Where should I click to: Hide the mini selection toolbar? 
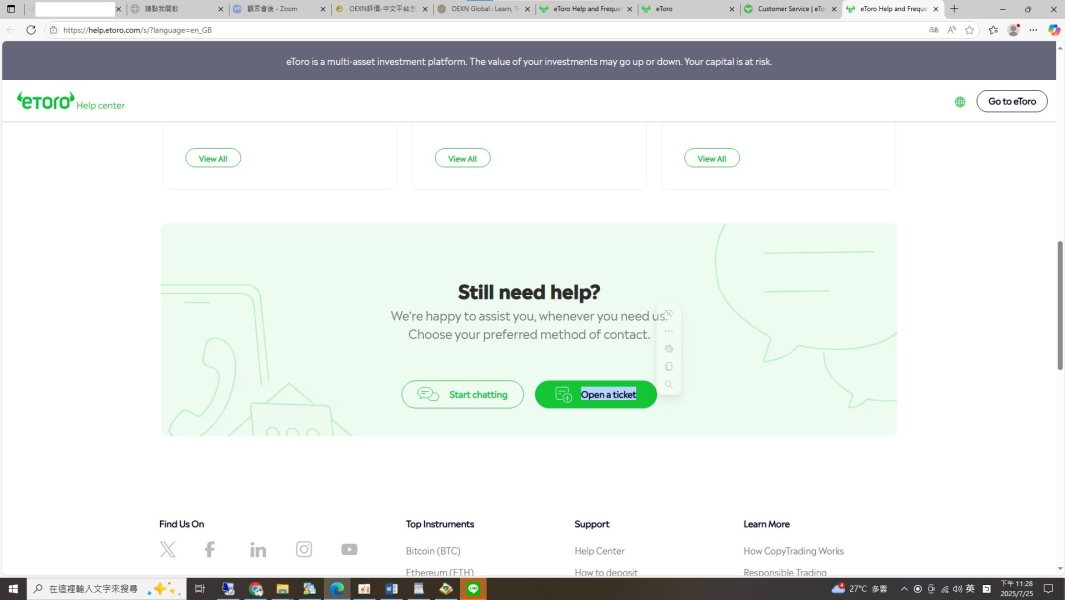pyautogui.click(x=668, y=314)
